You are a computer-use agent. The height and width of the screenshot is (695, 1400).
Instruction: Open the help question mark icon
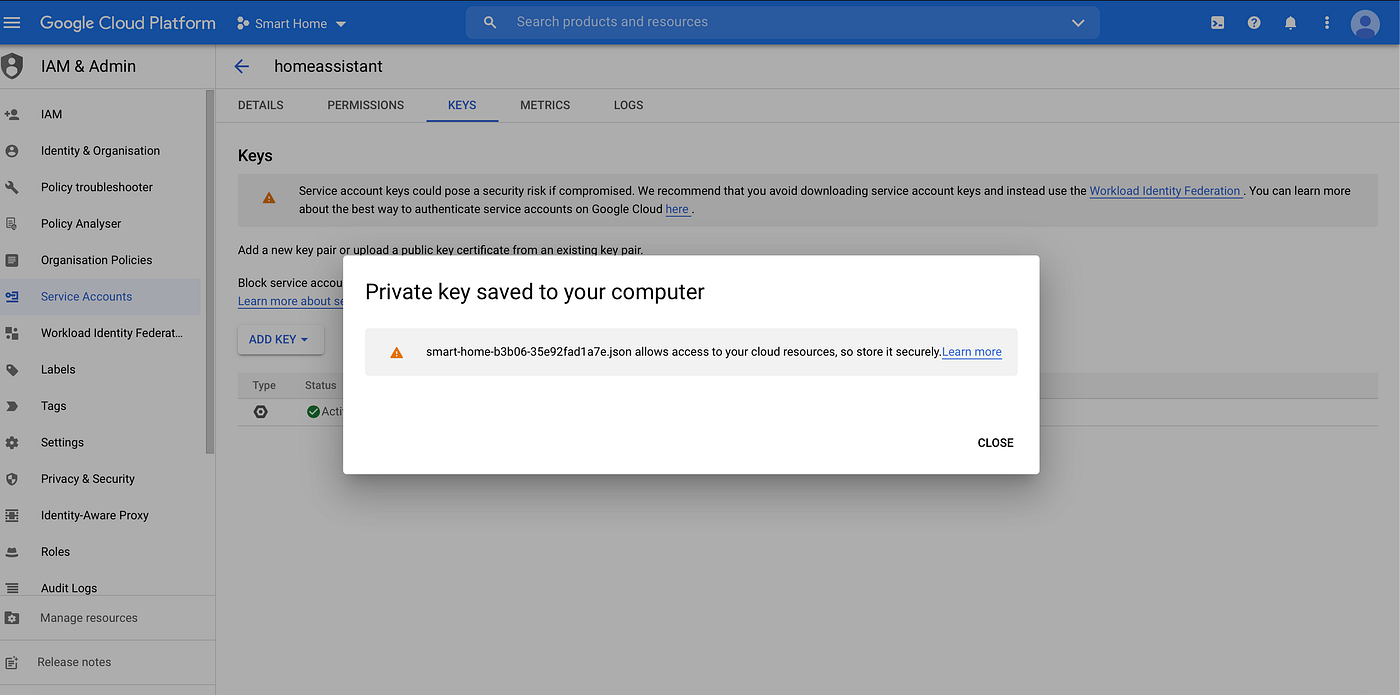point(1254,23)
